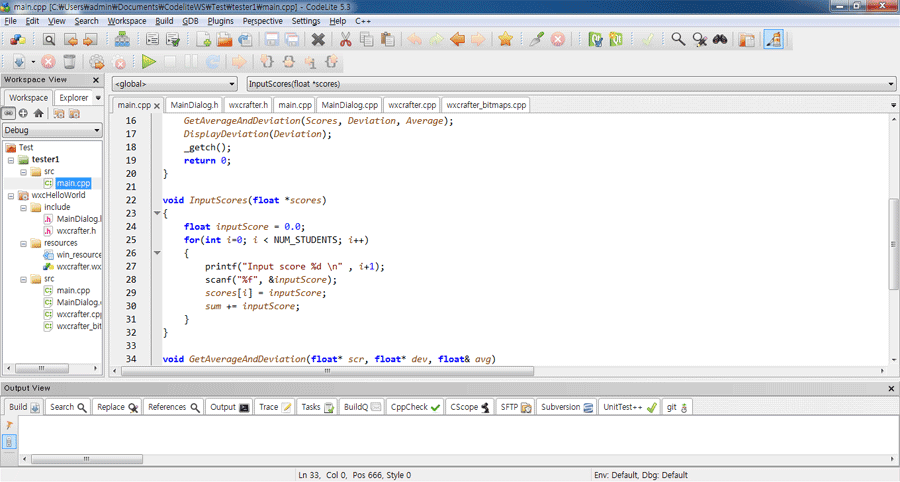Image resolution: width=900 pixels, height=482 pixels.
Task: Navigate backward with the orange left arrow
Action: tap(457, 39)
